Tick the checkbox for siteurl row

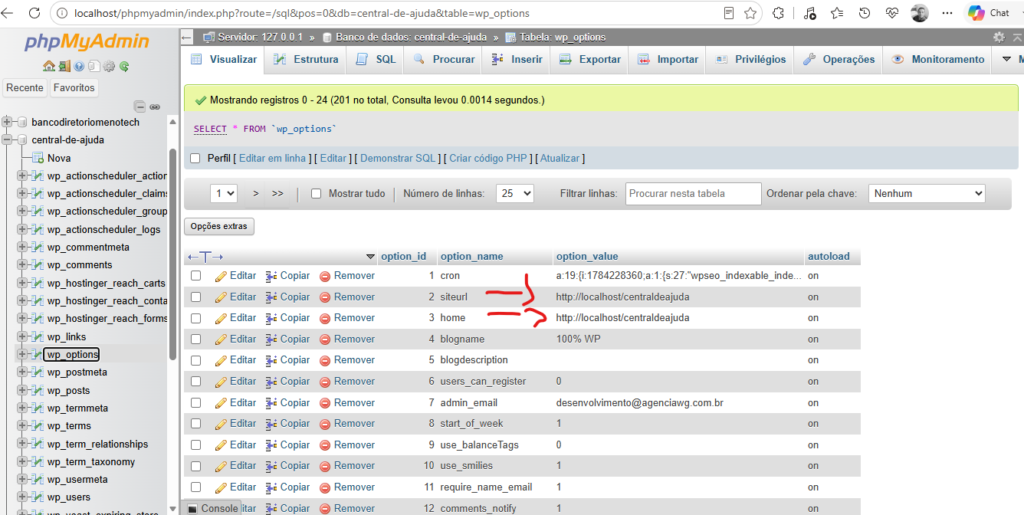195,297
